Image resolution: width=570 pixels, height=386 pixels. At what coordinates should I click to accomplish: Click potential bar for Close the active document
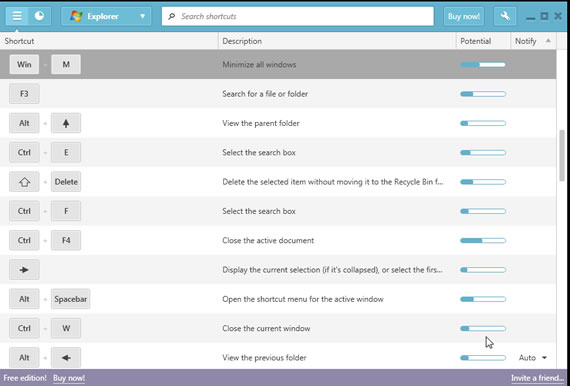click(x=483, y=240)
